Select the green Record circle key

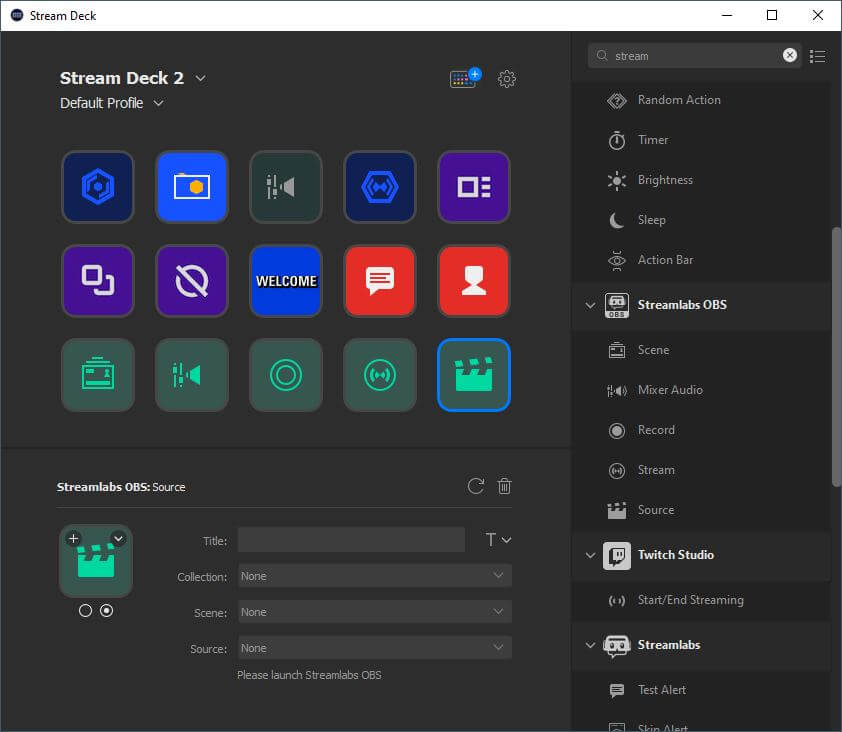[x=286, y=375]
